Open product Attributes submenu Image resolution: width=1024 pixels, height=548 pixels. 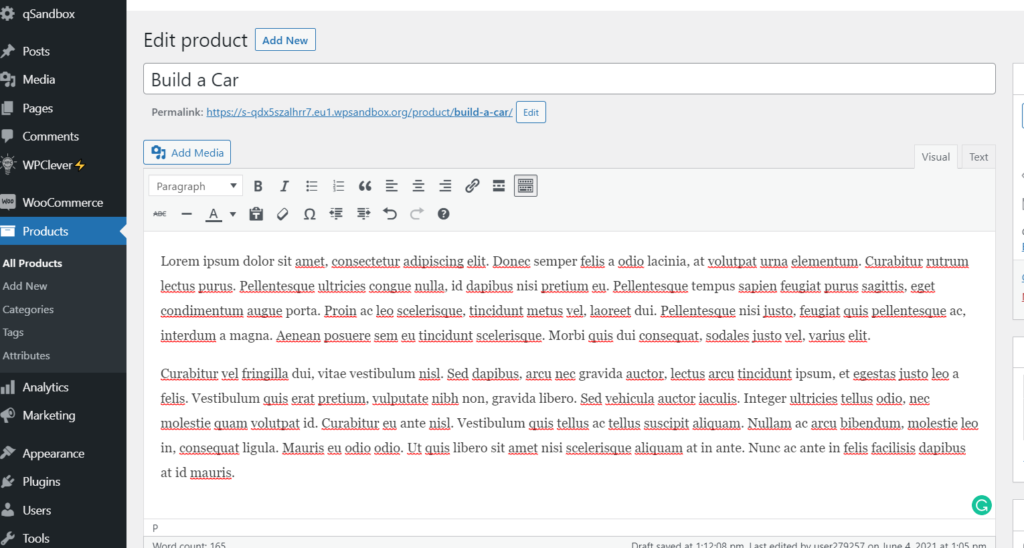point(26,356)
